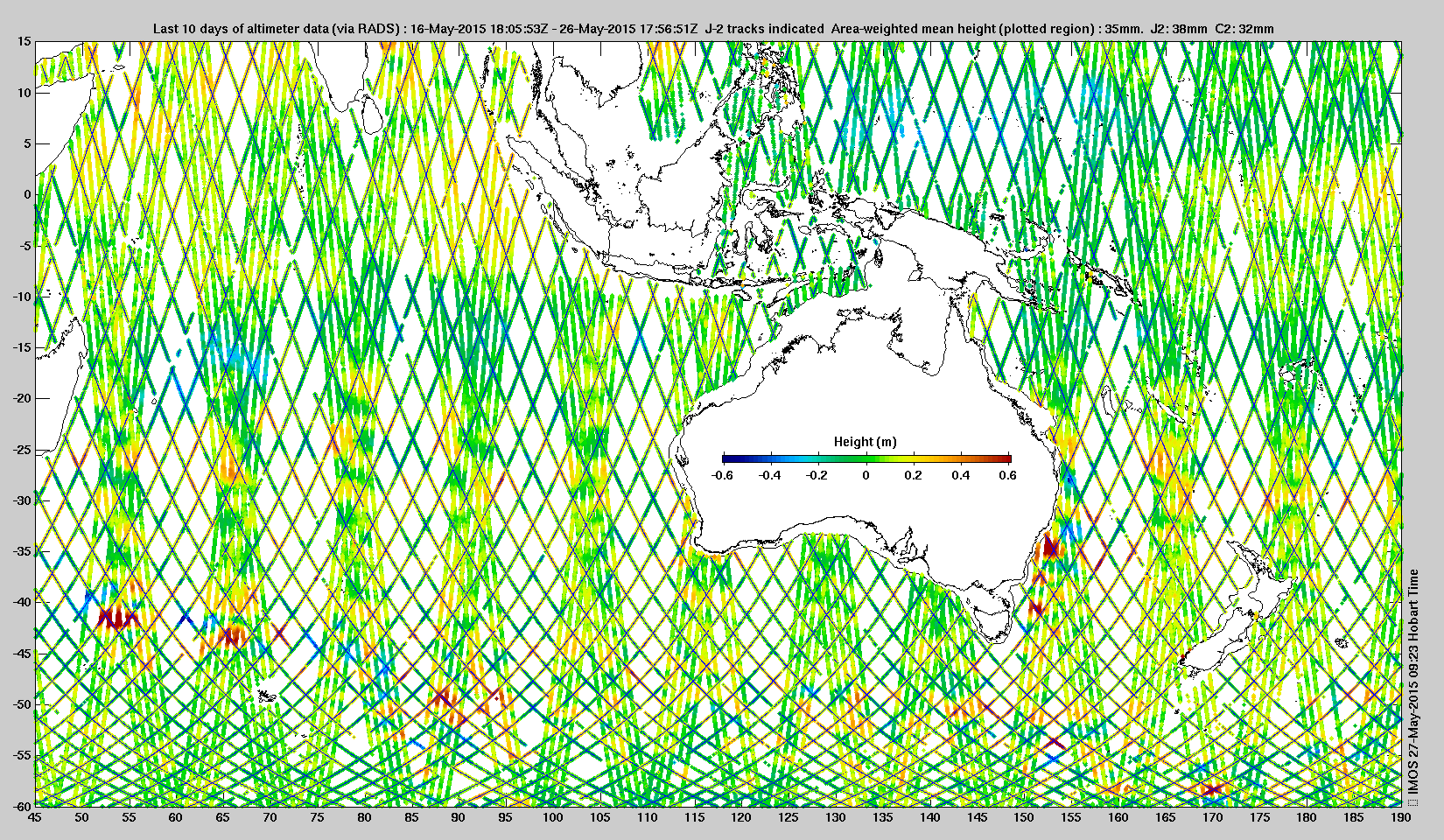This screenshot has width=1444, height=840.
Task: Click the Sri Lanka island outline
Action: 371,114
